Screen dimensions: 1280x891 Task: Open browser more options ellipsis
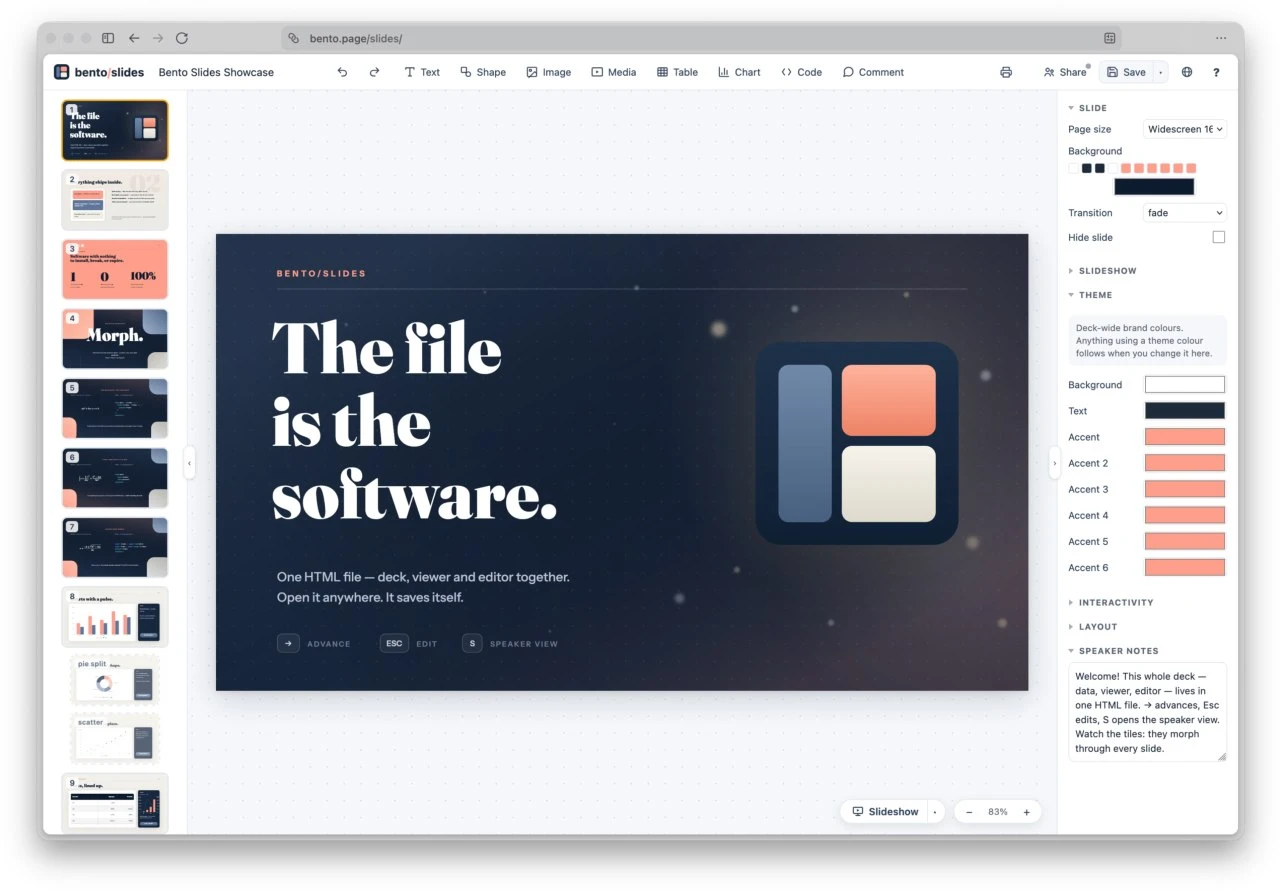pyautogui.click(x=1221, y=38)
